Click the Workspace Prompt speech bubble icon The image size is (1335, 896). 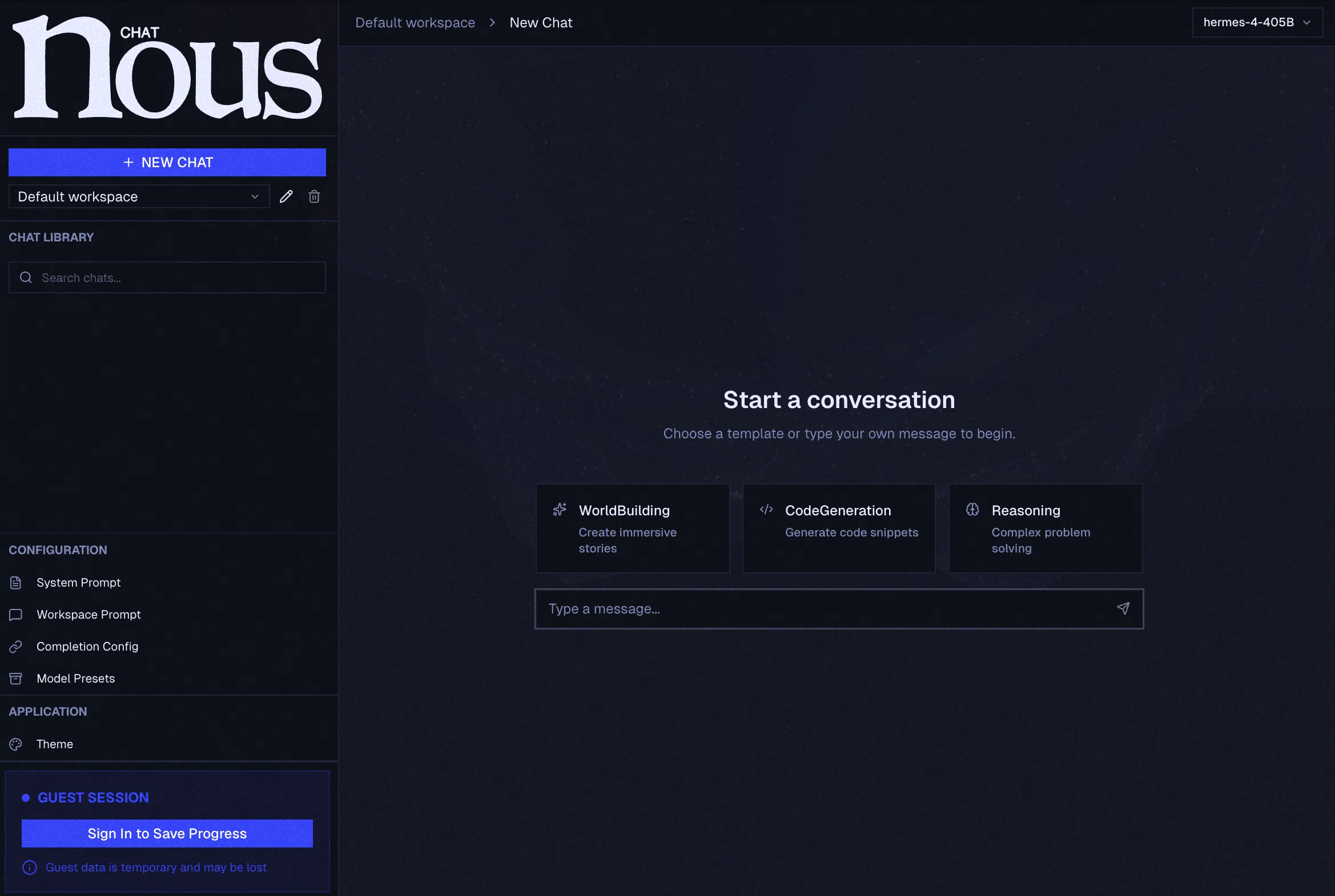pyautogui.click(x=16, y=615)
